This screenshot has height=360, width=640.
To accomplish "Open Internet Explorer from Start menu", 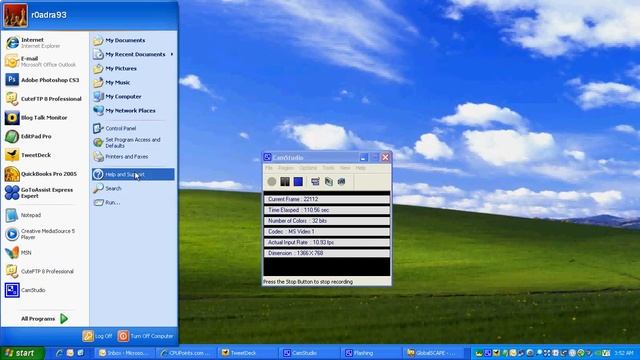I will [44, 42].
